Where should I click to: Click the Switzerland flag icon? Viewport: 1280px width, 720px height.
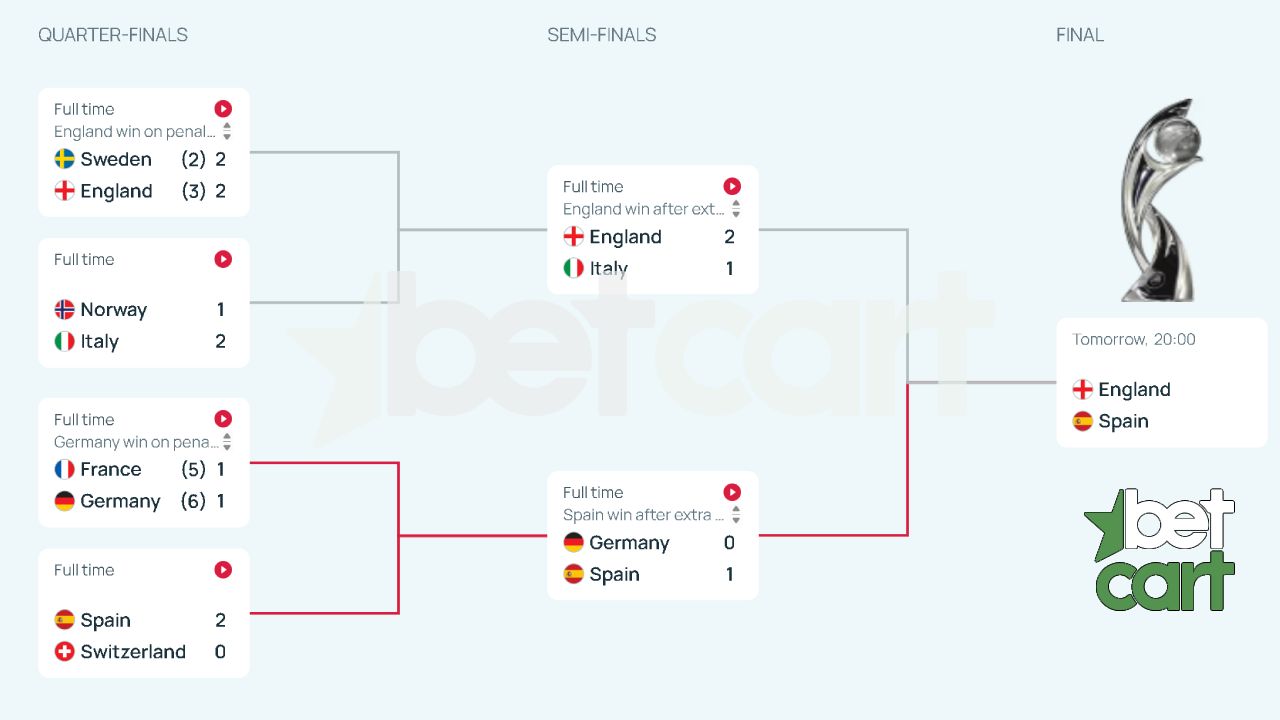click(65, 652)
